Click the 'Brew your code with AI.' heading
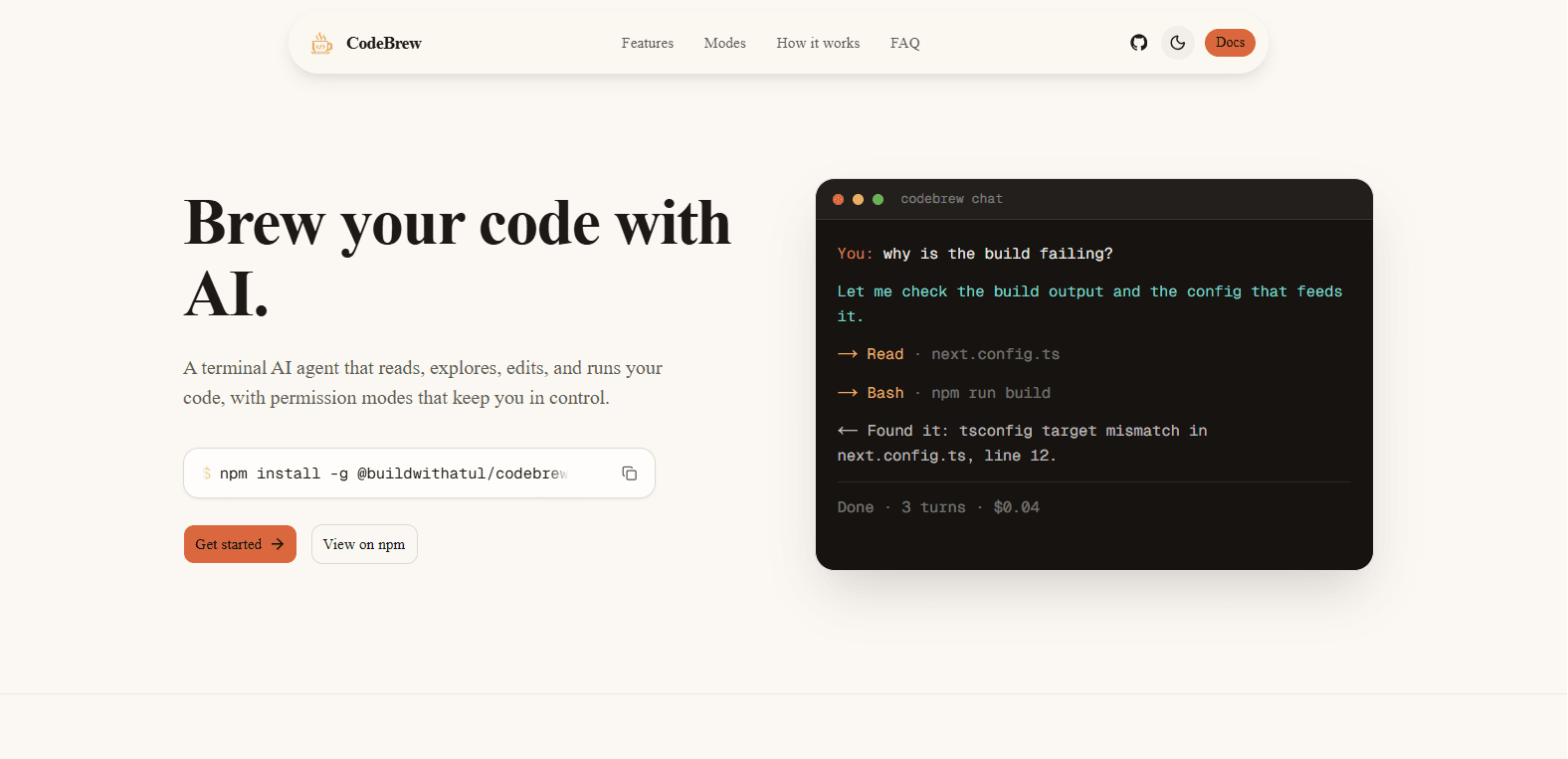 point(458,258)
